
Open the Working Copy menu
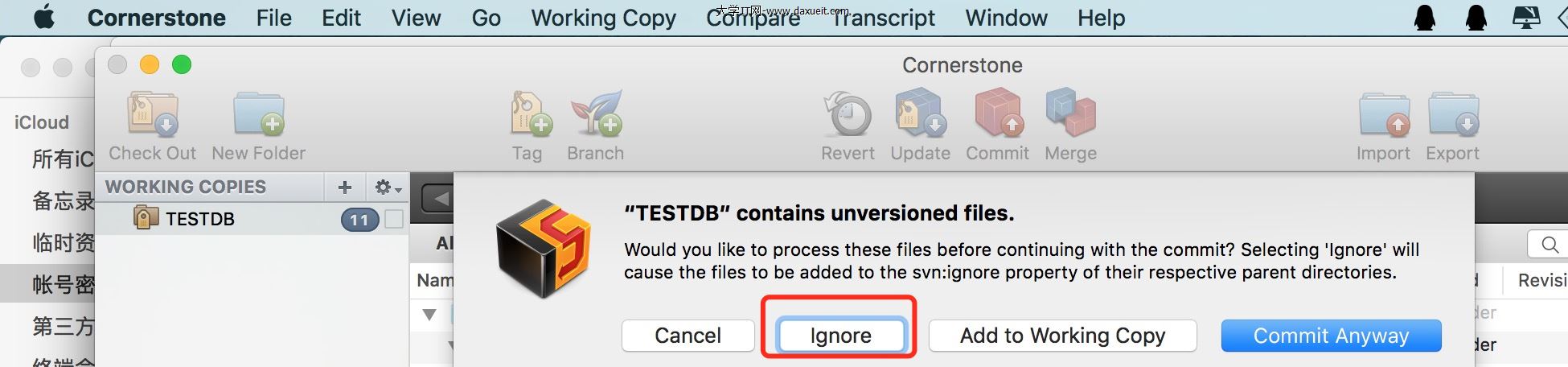(x=603, y=18)
